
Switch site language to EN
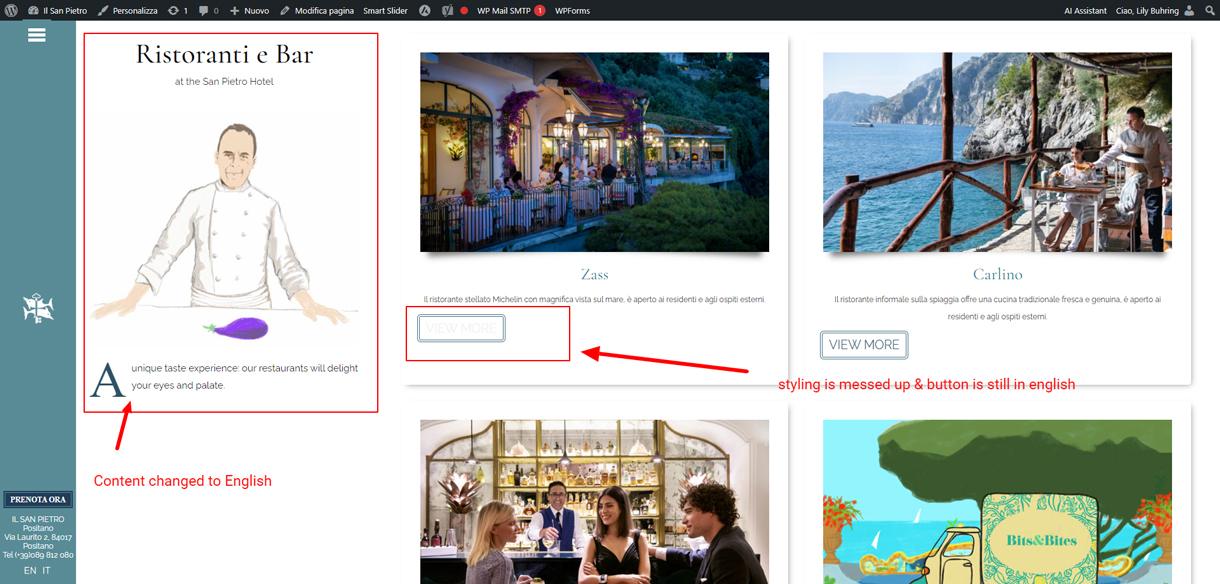(x=30, y=570)
